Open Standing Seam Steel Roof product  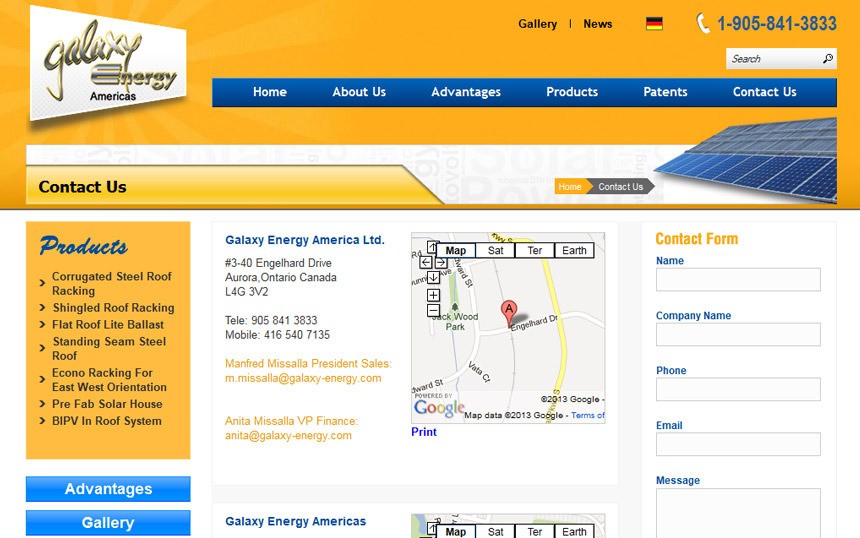[109, 348]
